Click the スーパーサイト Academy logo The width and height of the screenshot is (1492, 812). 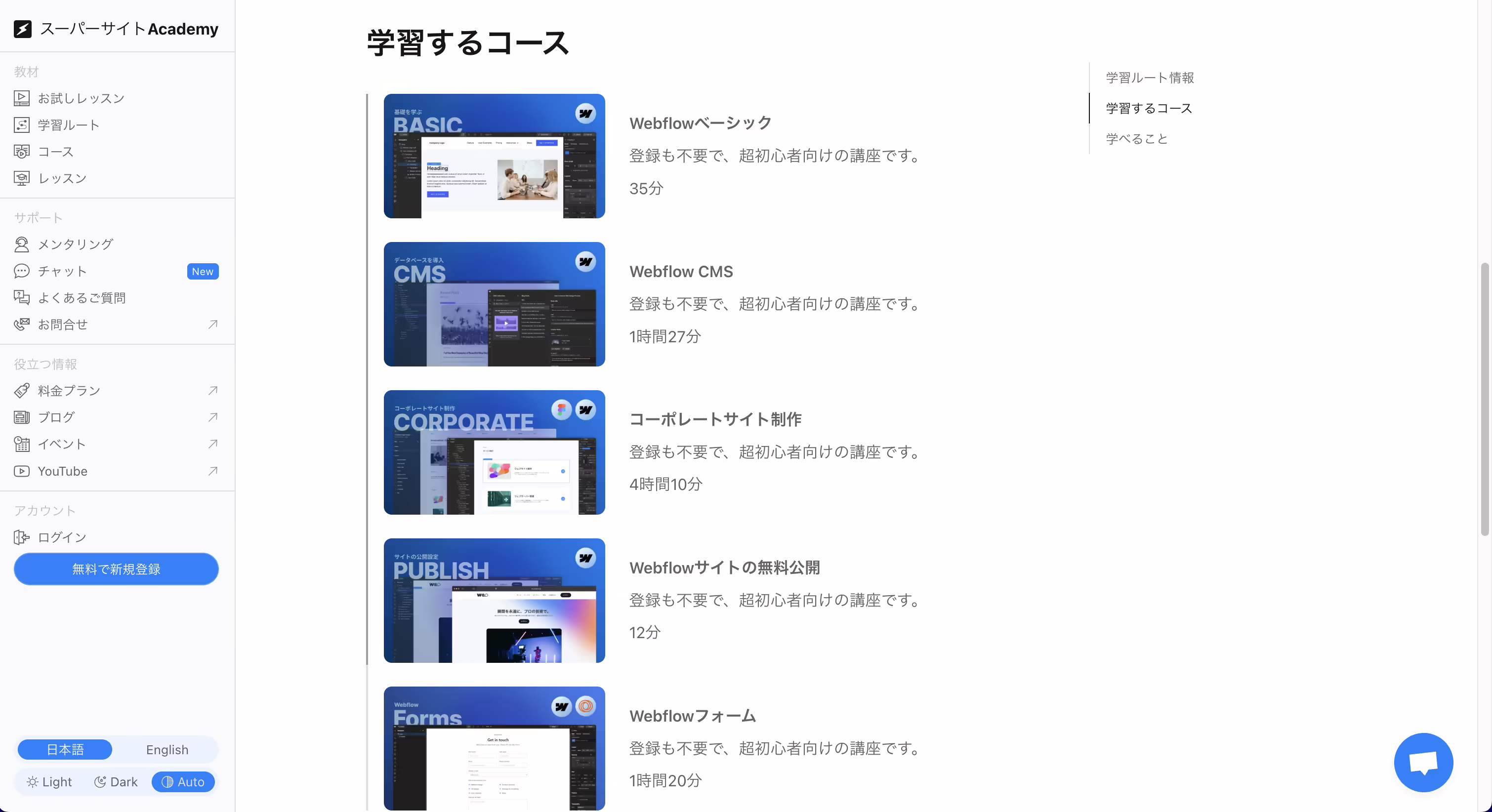pyautogui.click(x=116, y=29)
